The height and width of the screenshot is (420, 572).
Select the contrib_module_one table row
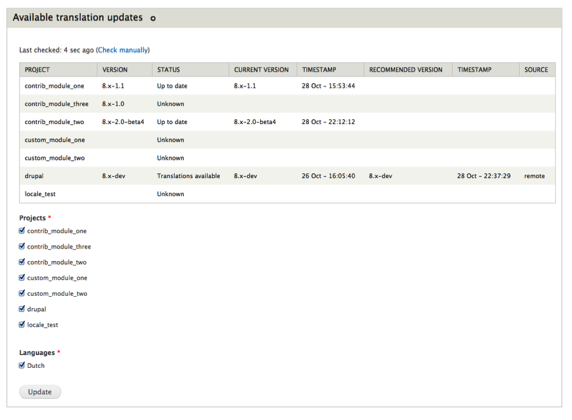point(287,86)
